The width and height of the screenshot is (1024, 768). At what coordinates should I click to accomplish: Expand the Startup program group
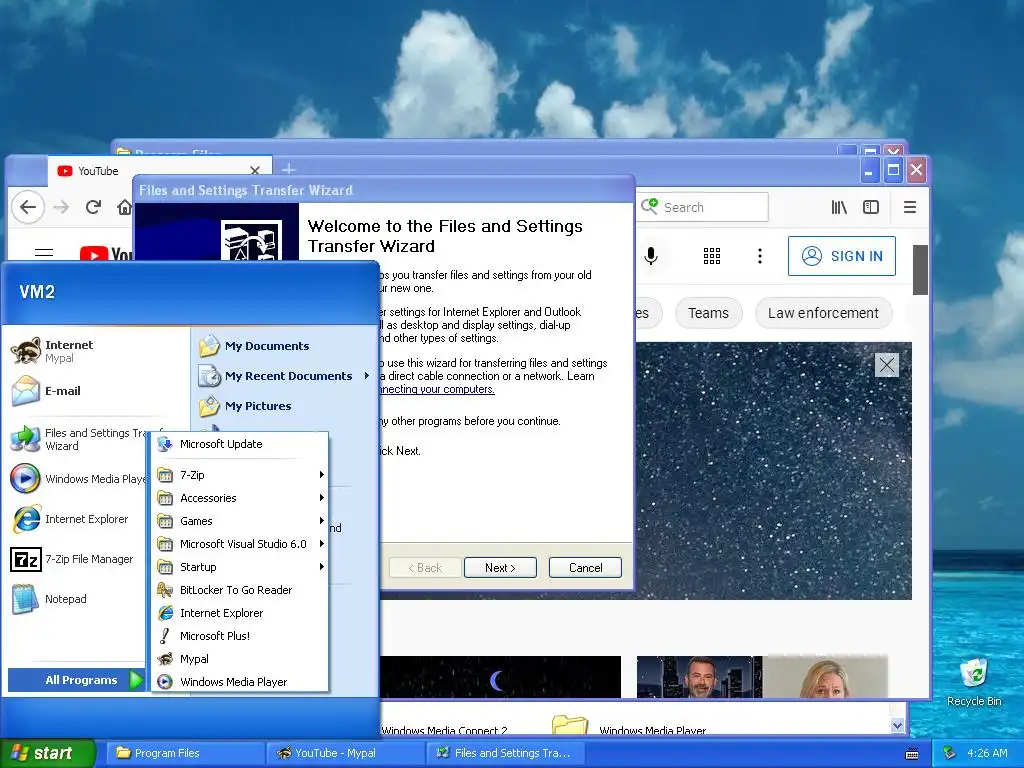[x=240, y=567]
